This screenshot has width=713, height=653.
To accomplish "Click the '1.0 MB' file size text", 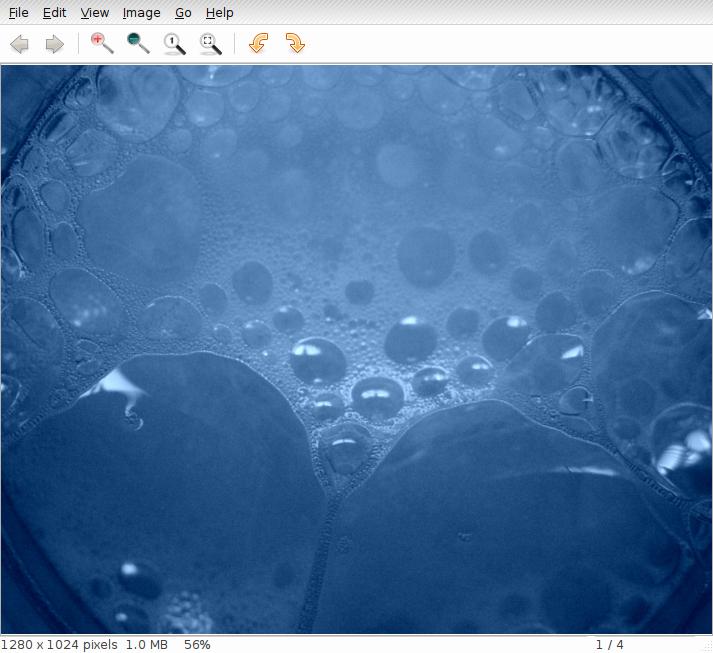I will coord(146,645).
